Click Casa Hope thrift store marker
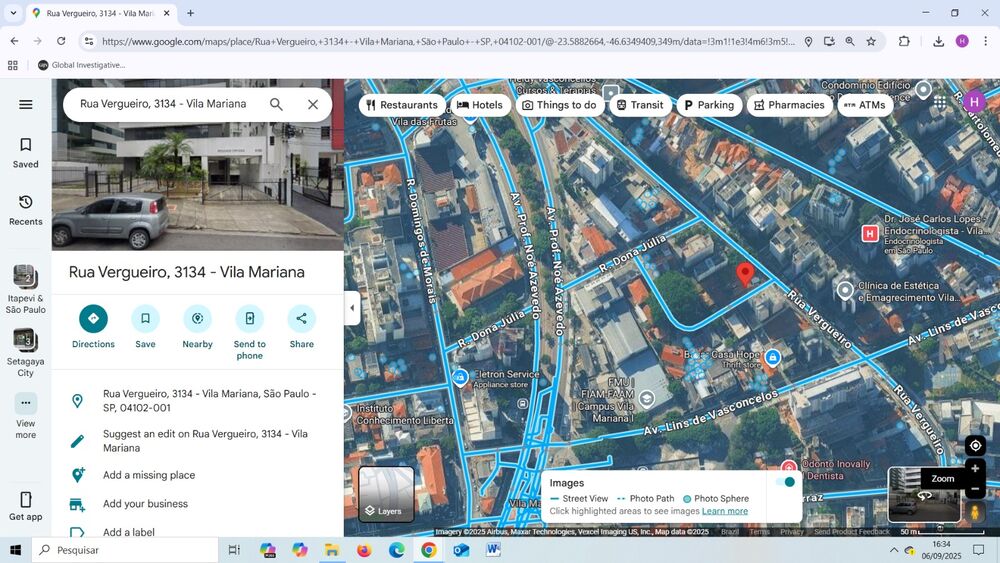 point(772,358)
